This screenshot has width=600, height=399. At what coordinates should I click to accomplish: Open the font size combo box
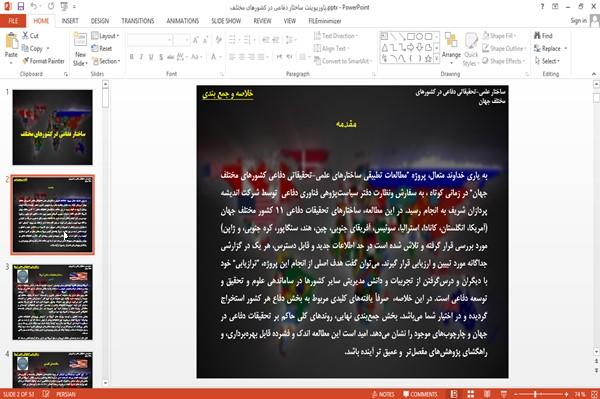point(181,39)
